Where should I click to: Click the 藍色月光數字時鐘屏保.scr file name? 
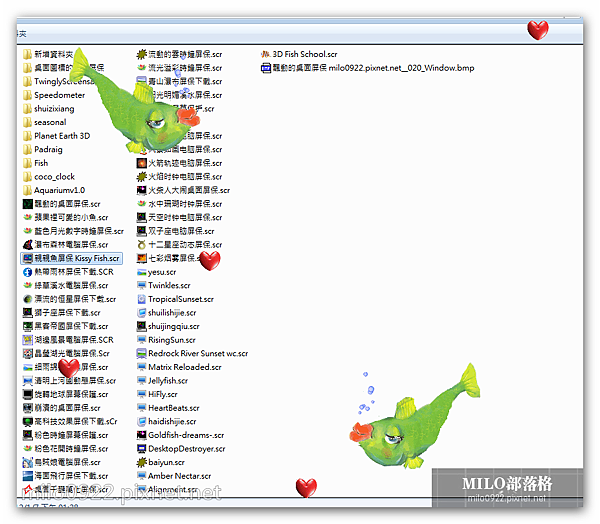point(79,231)
